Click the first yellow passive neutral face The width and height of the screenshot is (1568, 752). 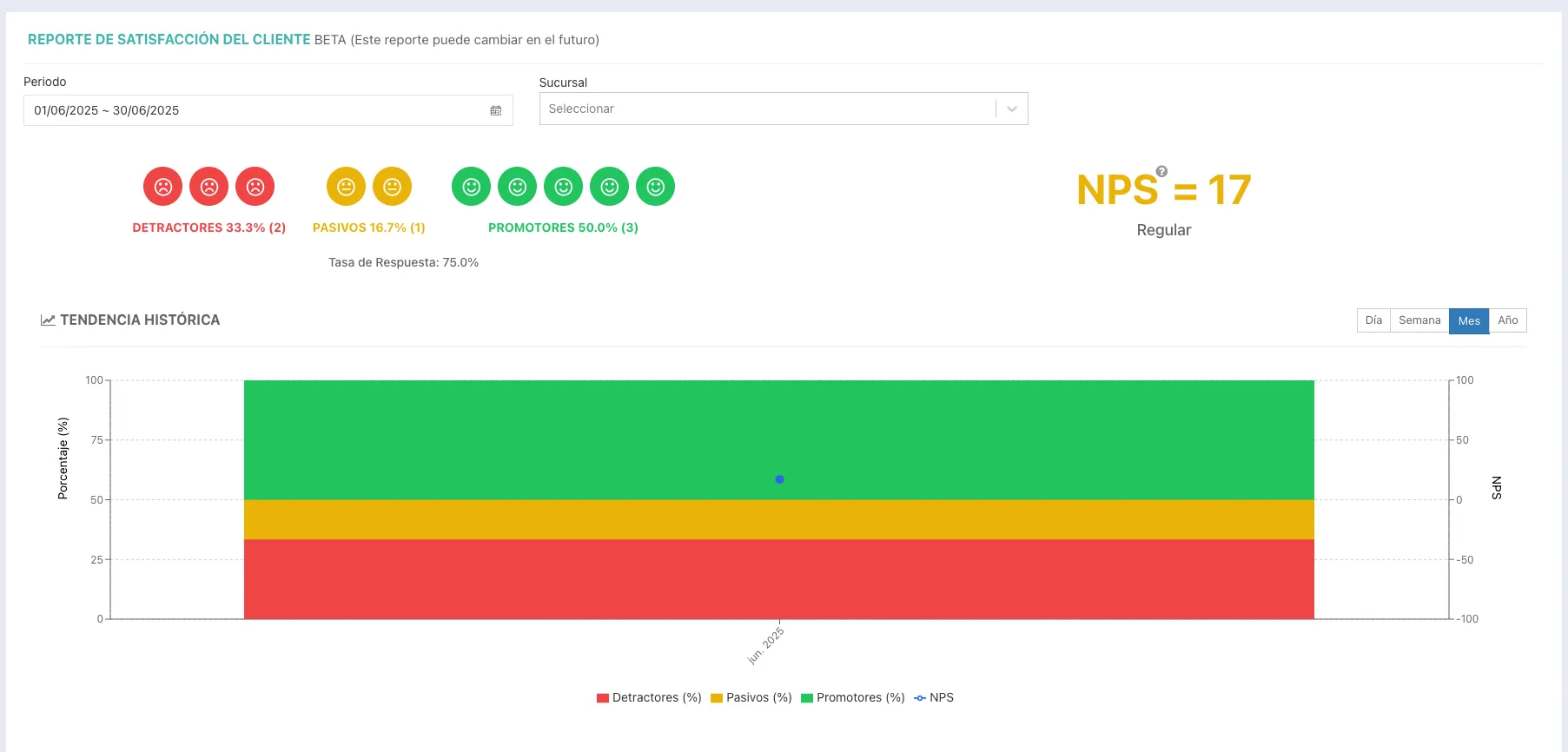pyautogui.click(x=346, y=187)
